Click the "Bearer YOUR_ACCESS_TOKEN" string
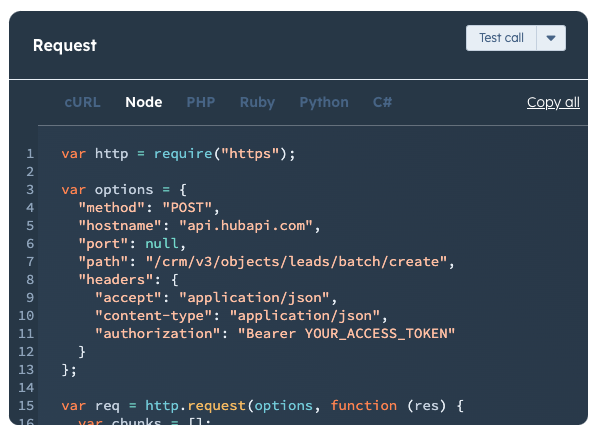Viewport: 600px width, 436px height. (x=346, y=334)
